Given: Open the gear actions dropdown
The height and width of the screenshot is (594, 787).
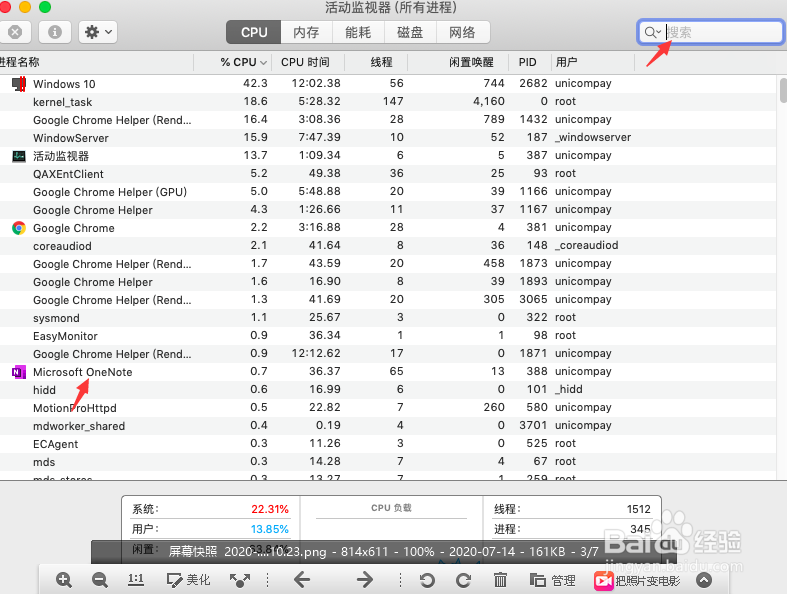Looking at the screenshot, I should click(98, 32).
